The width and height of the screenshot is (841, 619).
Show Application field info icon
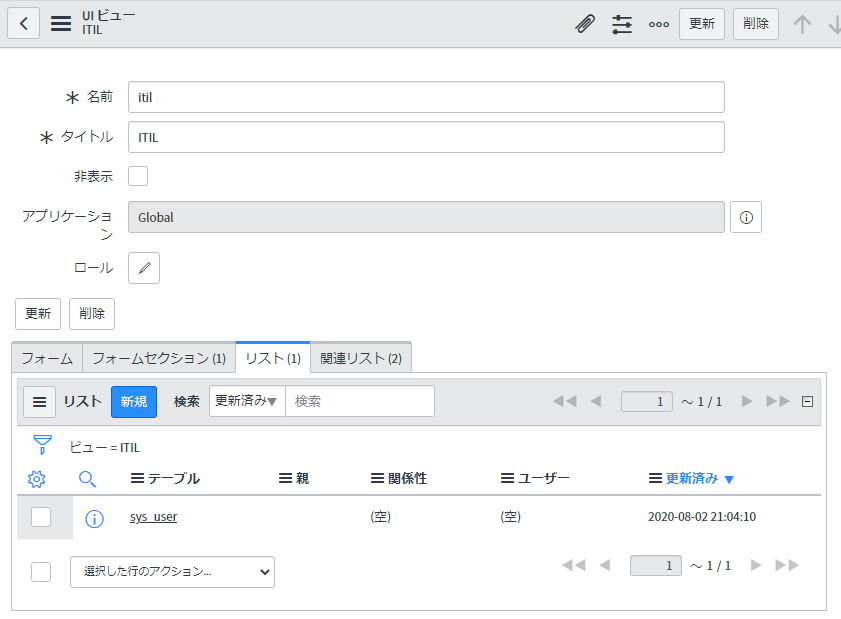746,217
